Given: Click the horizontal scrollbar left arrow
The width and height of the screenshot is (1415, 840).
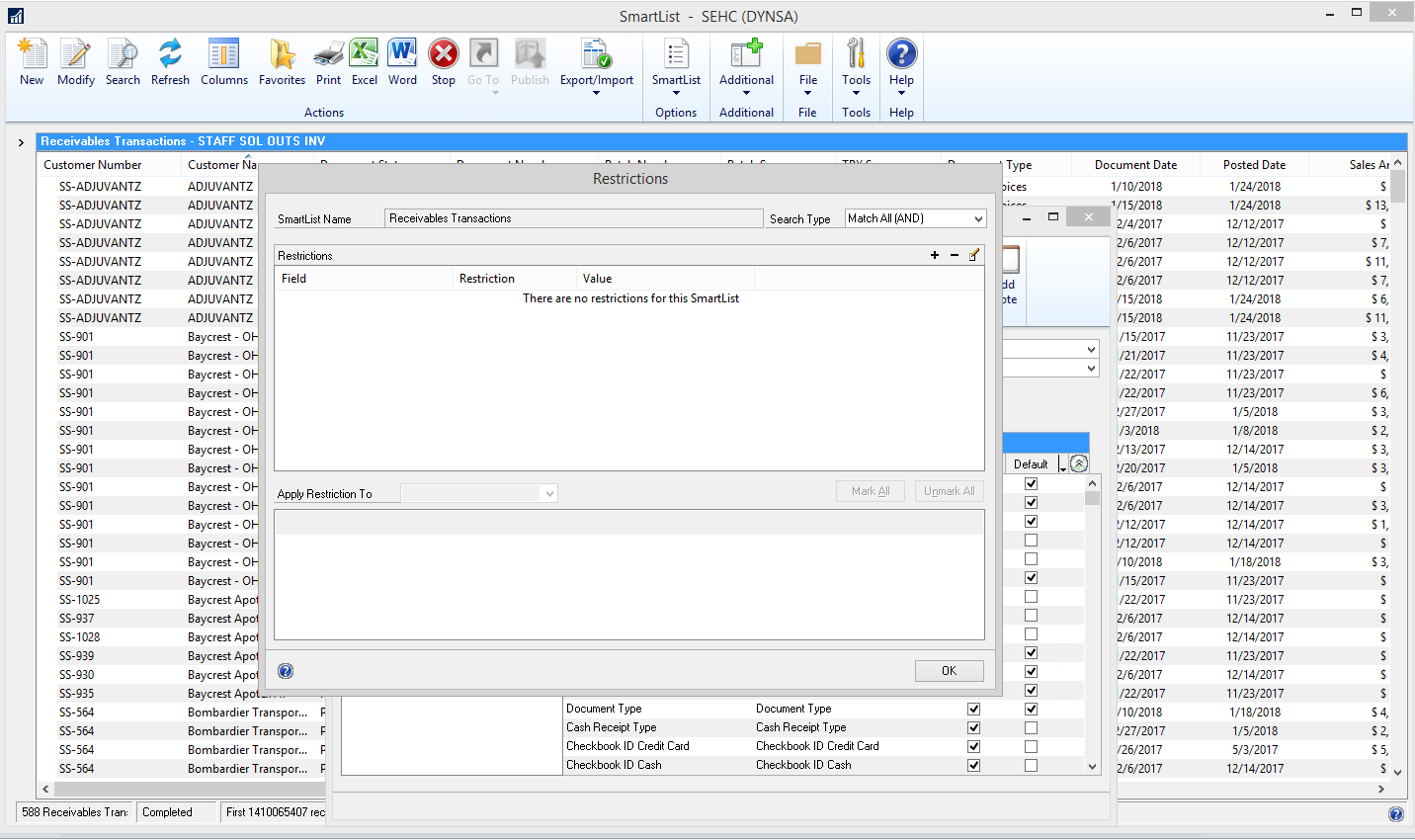Looking at the screenshot, I should tap(45, 789).
